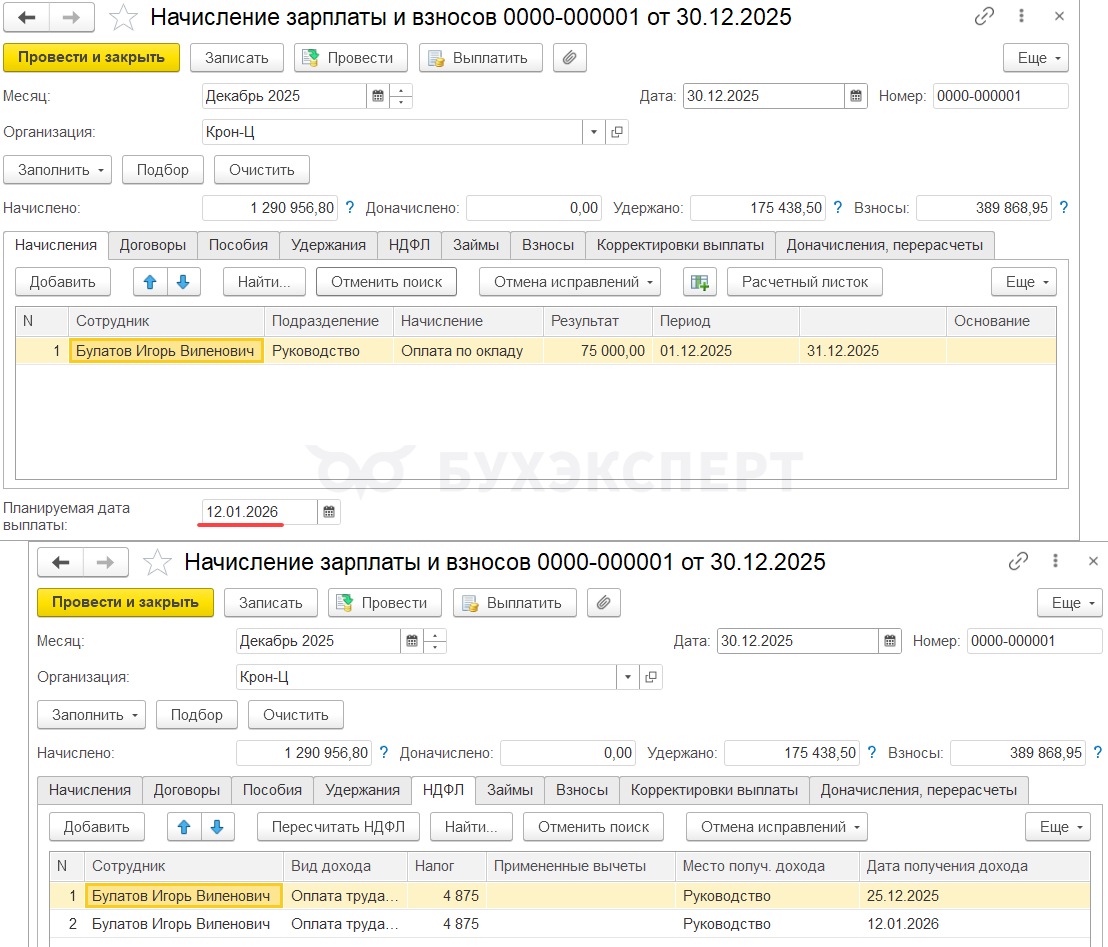Viewport: 1108px width, 947px height.
Task: Open the Заполнить dropdown in lower window
Action: tap(91, 715)
